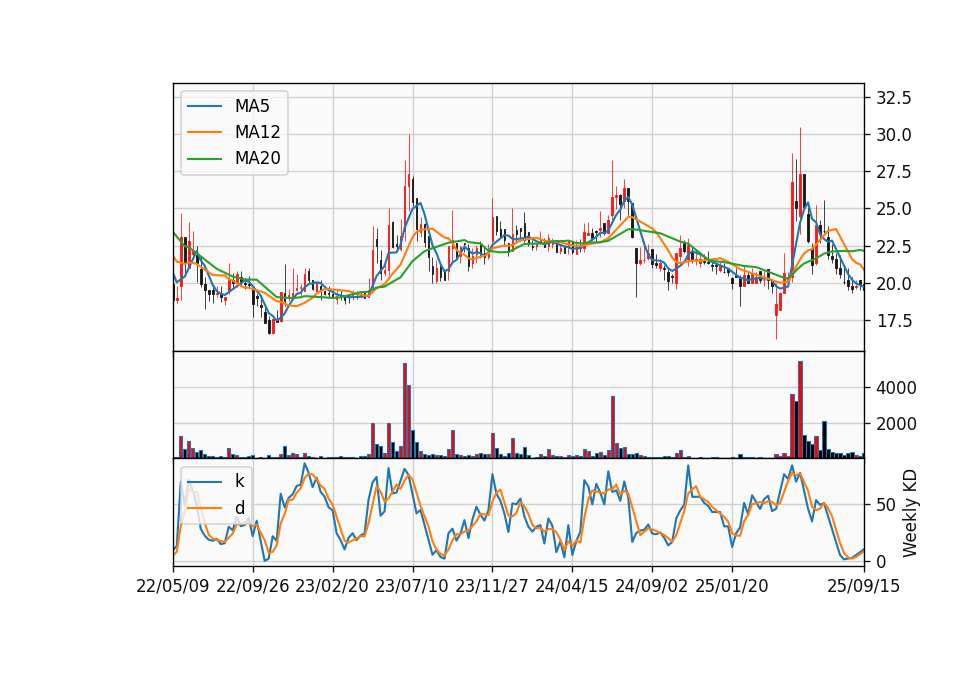This screenshot has width=960, height=690.
Task: Click the blue MA5 legend line sample
Action: 204,107
